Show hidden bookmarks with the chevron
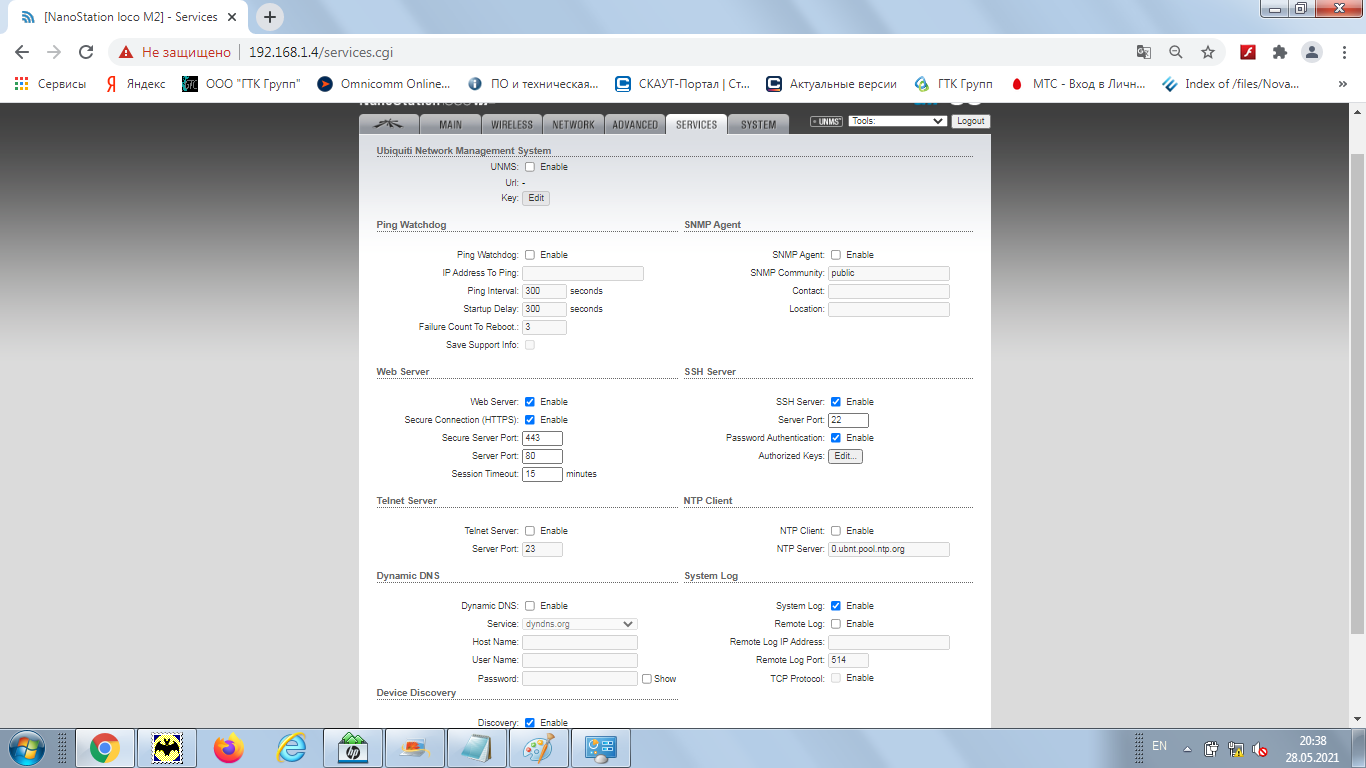This screenshot has height=768, width=1366. [x=1343, y=84]
